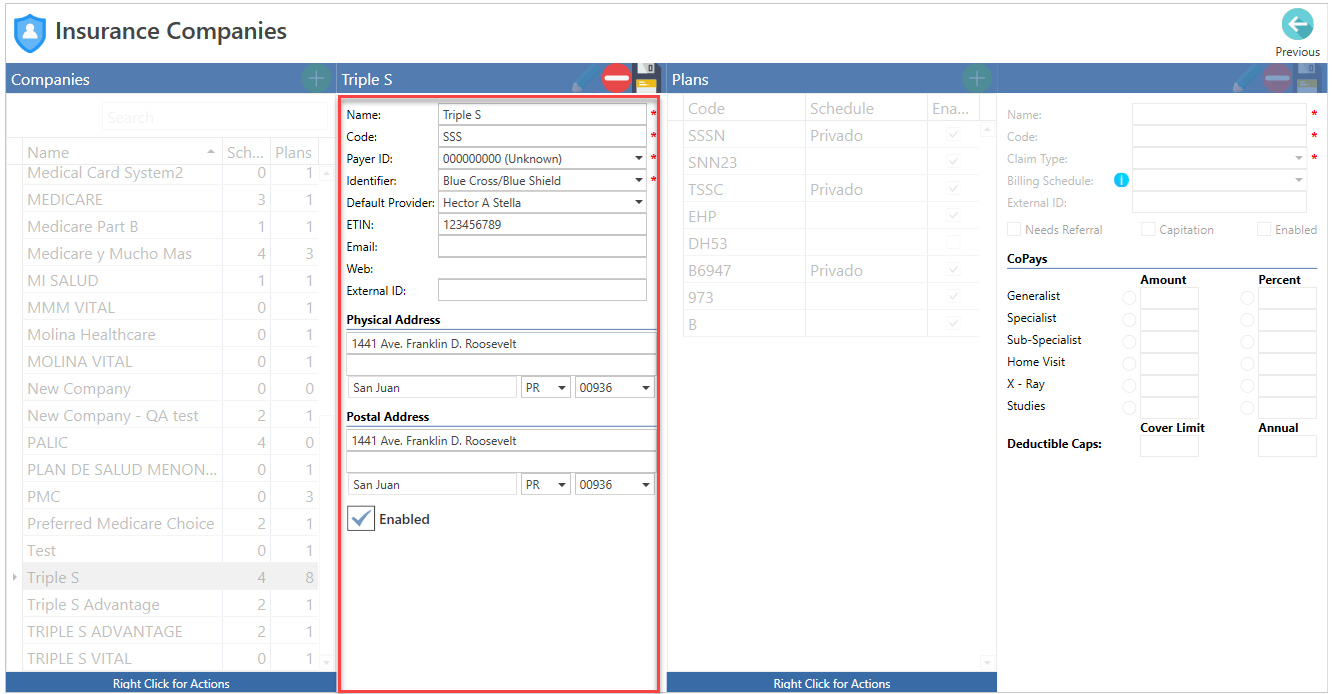Viewport: 1332px width, 694px height.
Task: Click the plan Name input field
Action: (x=1219, y=114)
